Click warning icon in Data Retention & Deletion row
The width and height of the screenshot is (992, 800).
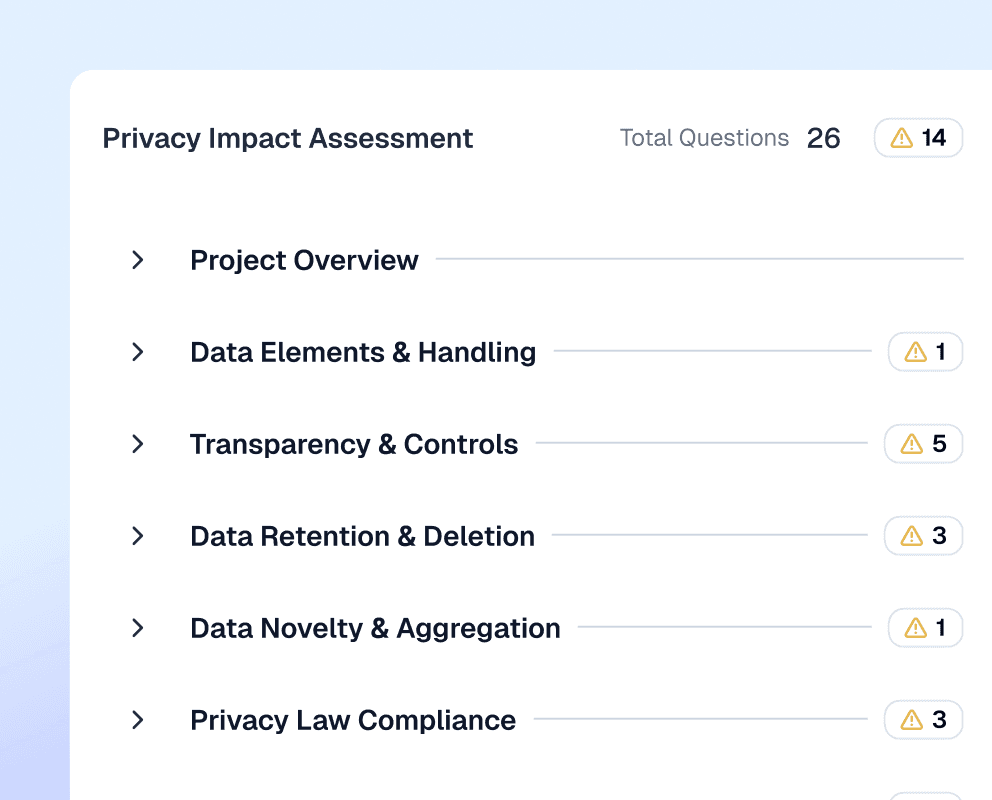(912, 536)
